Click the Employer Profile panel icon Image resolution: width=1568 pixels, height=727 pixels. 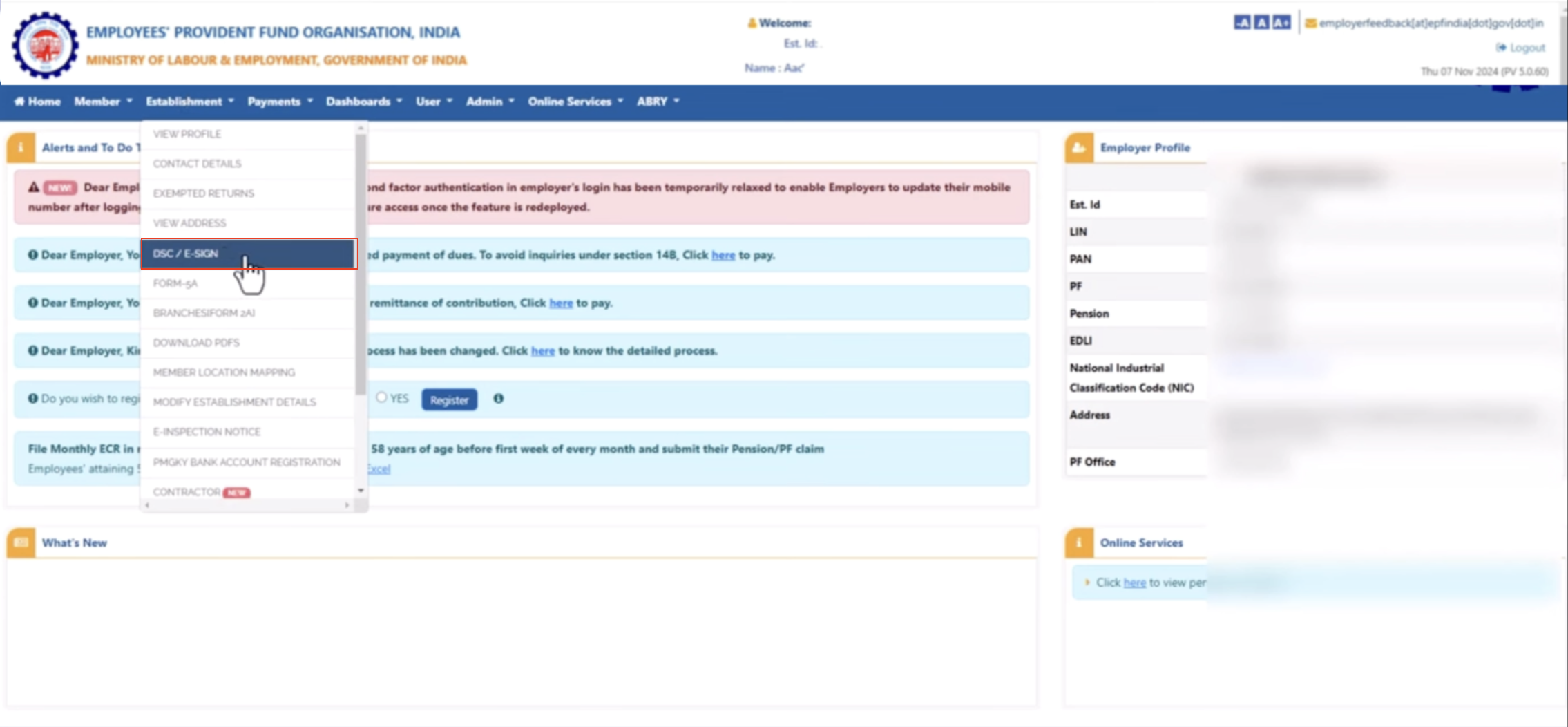point(1079,148)
